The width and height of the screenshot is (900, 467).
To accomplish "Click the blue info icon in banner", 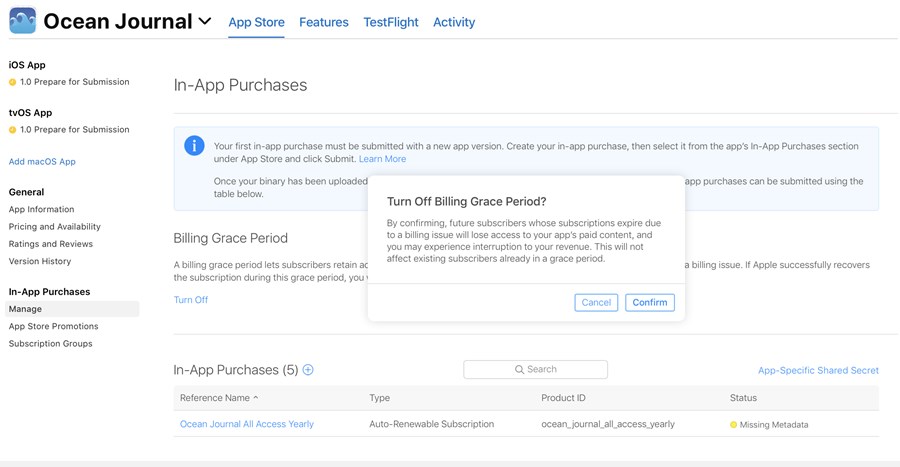I will [194, 146].
